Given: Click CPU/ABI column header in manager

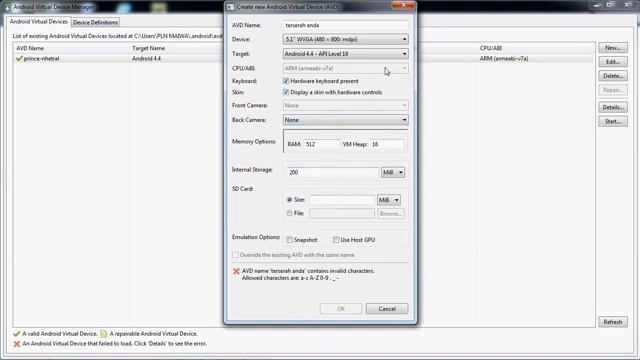Looking at the screenshot, I should coord(491,48).
